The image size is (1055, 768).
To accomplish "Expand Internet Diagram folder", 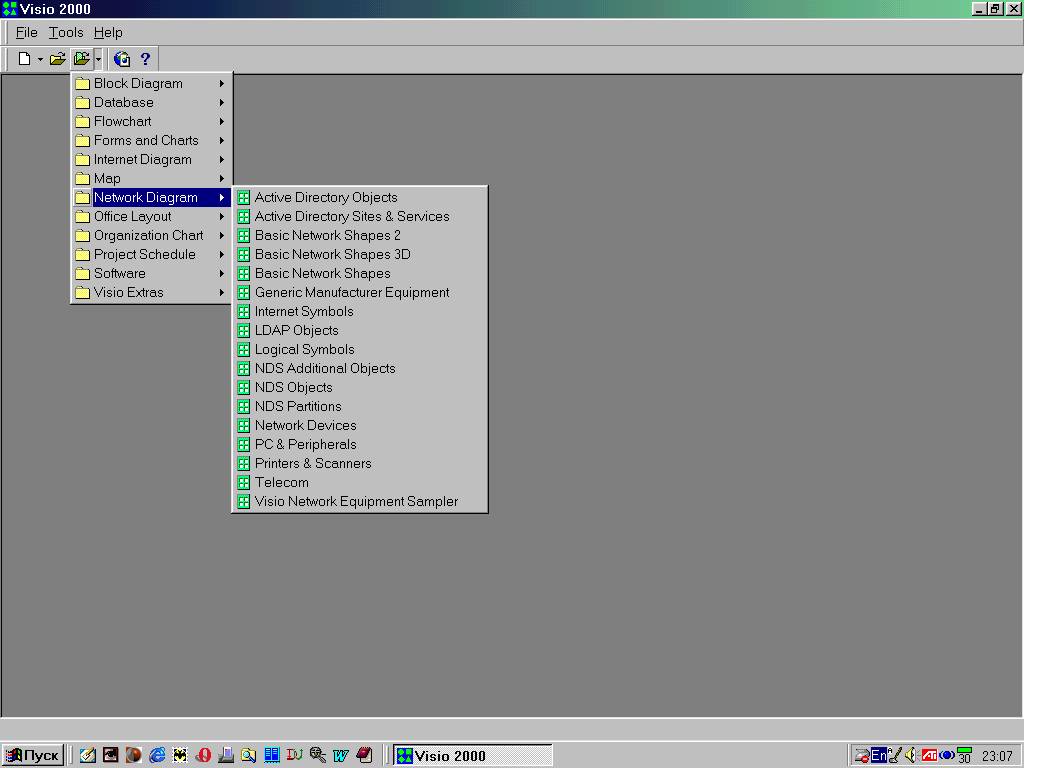I will (151, 160).
